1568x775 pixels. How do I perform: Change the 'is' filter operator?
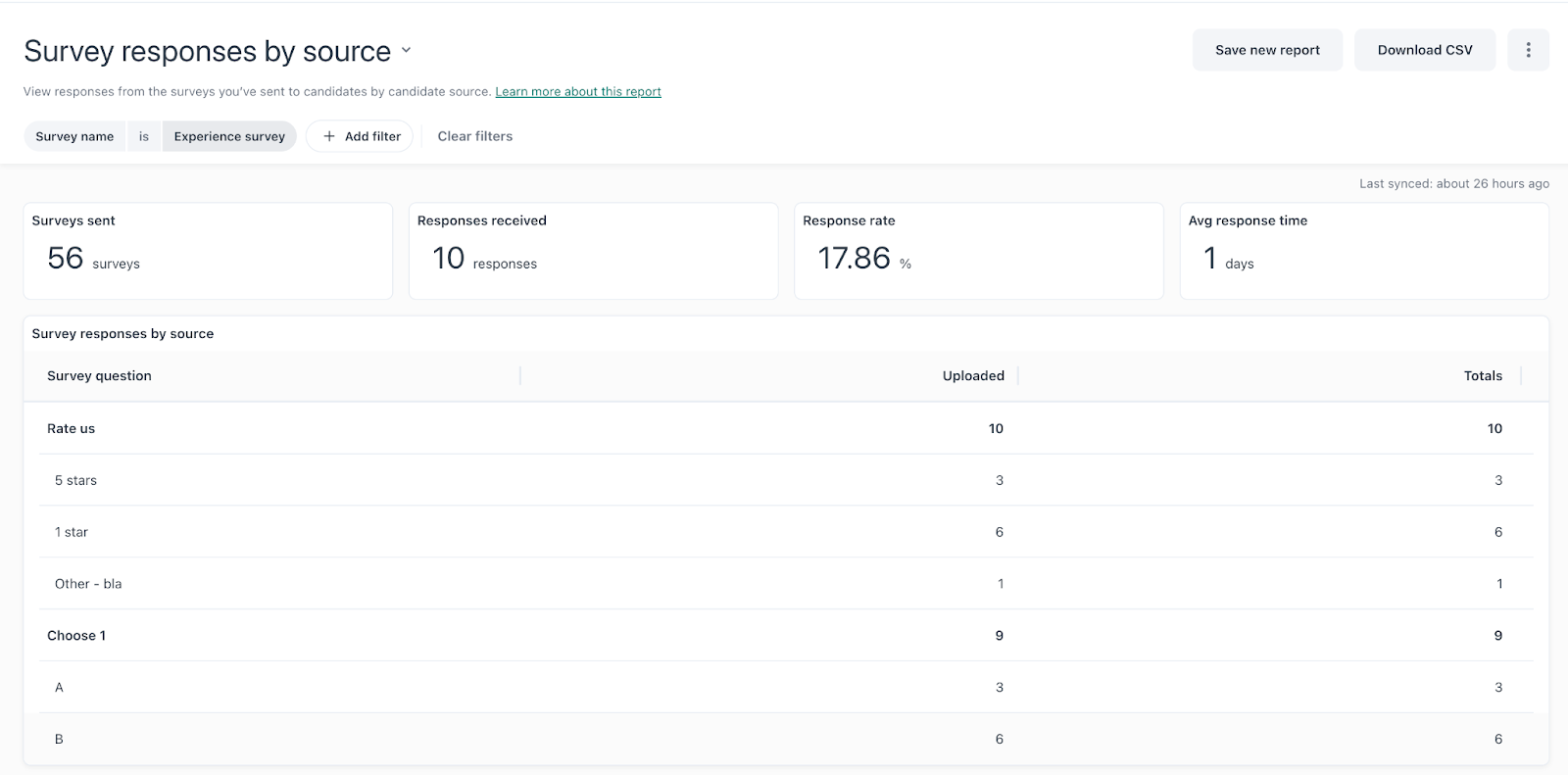point(144,136)
